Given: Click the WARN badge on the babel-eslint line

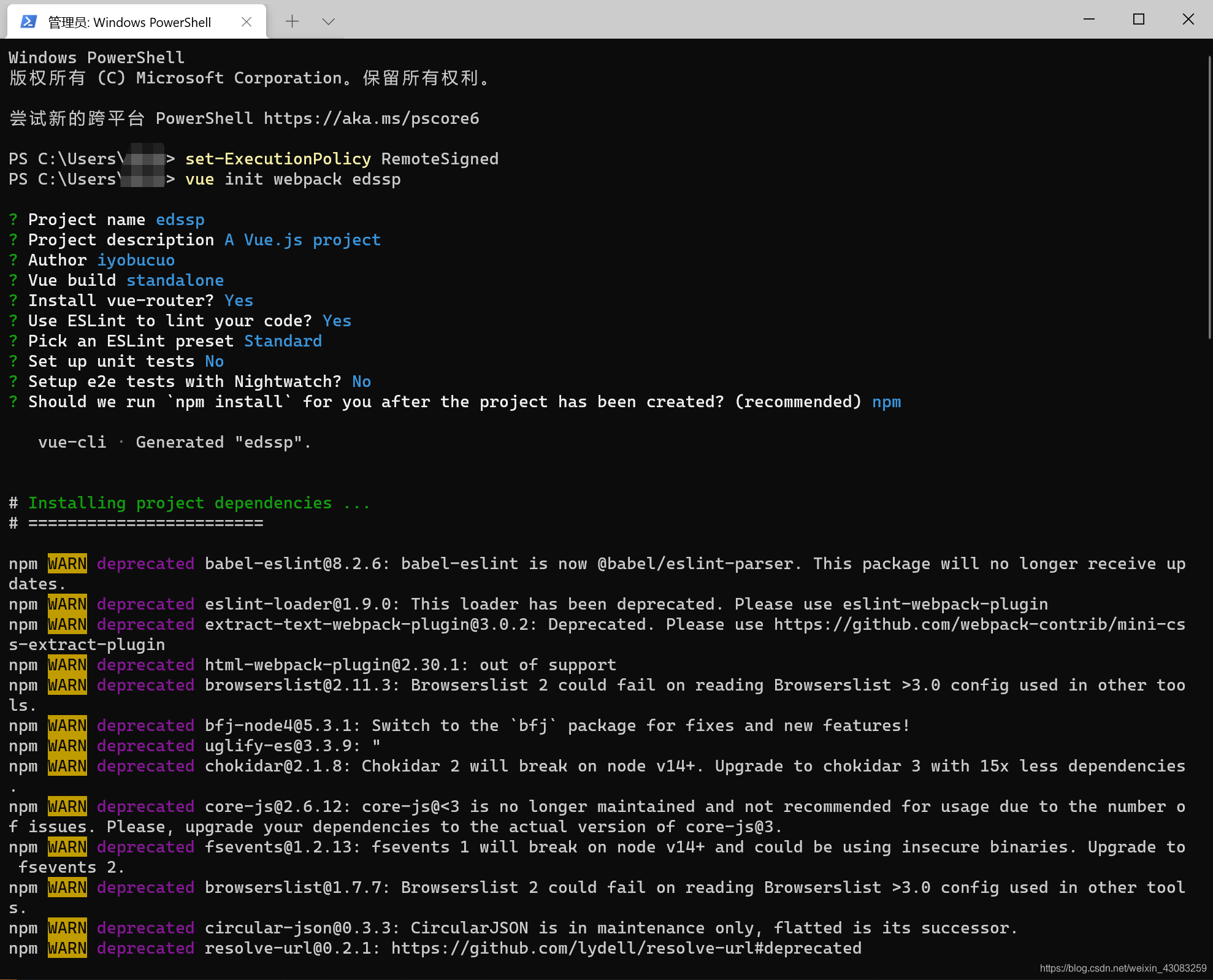Looking at the screenshot, I should (67, 564).
